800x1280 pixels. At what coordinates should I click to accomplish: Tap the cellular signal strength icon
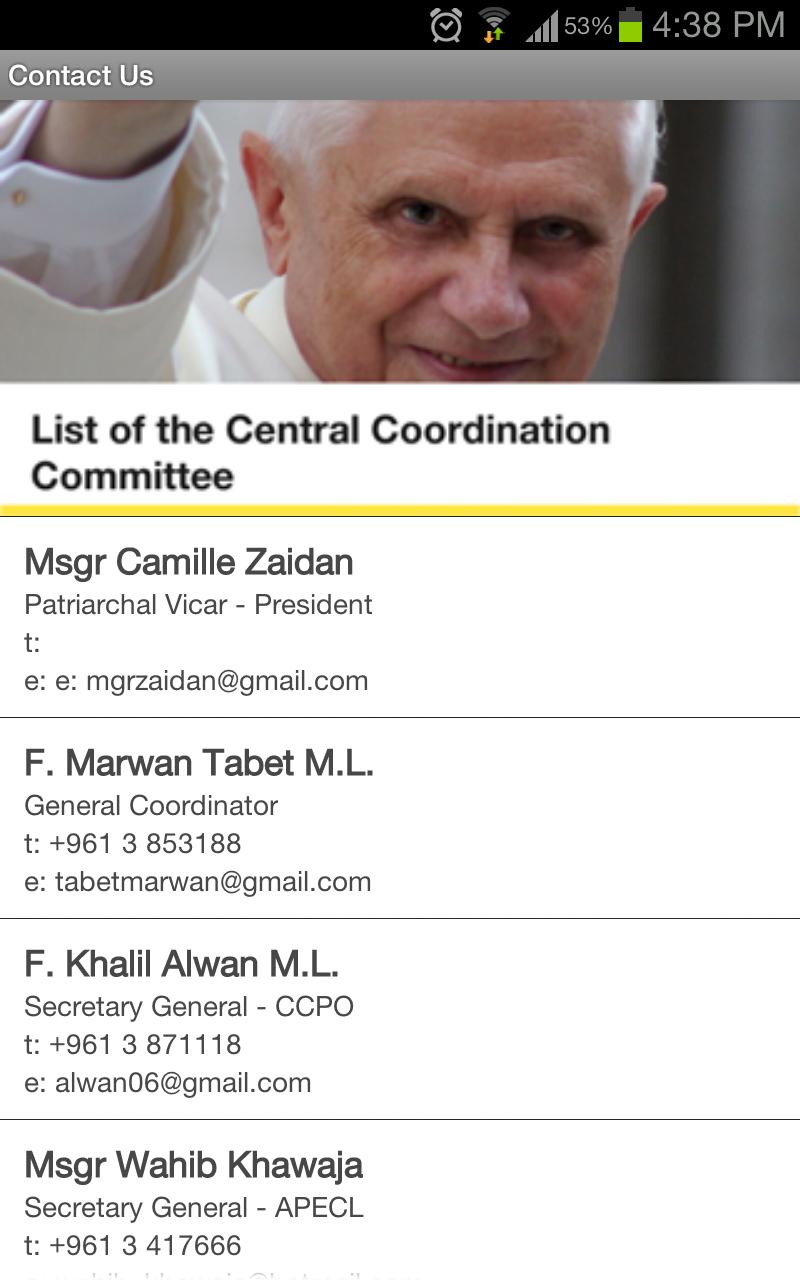click(541, 27)
